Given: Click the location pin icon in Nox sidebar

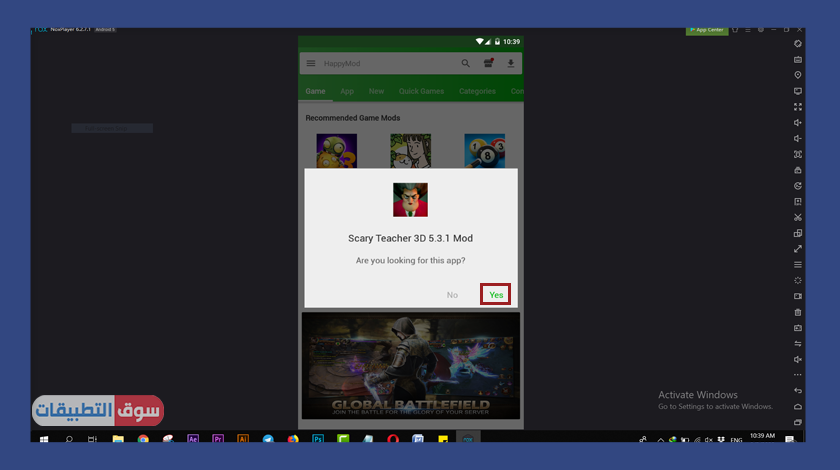Looking at the screenshot, I should point(798,75).
